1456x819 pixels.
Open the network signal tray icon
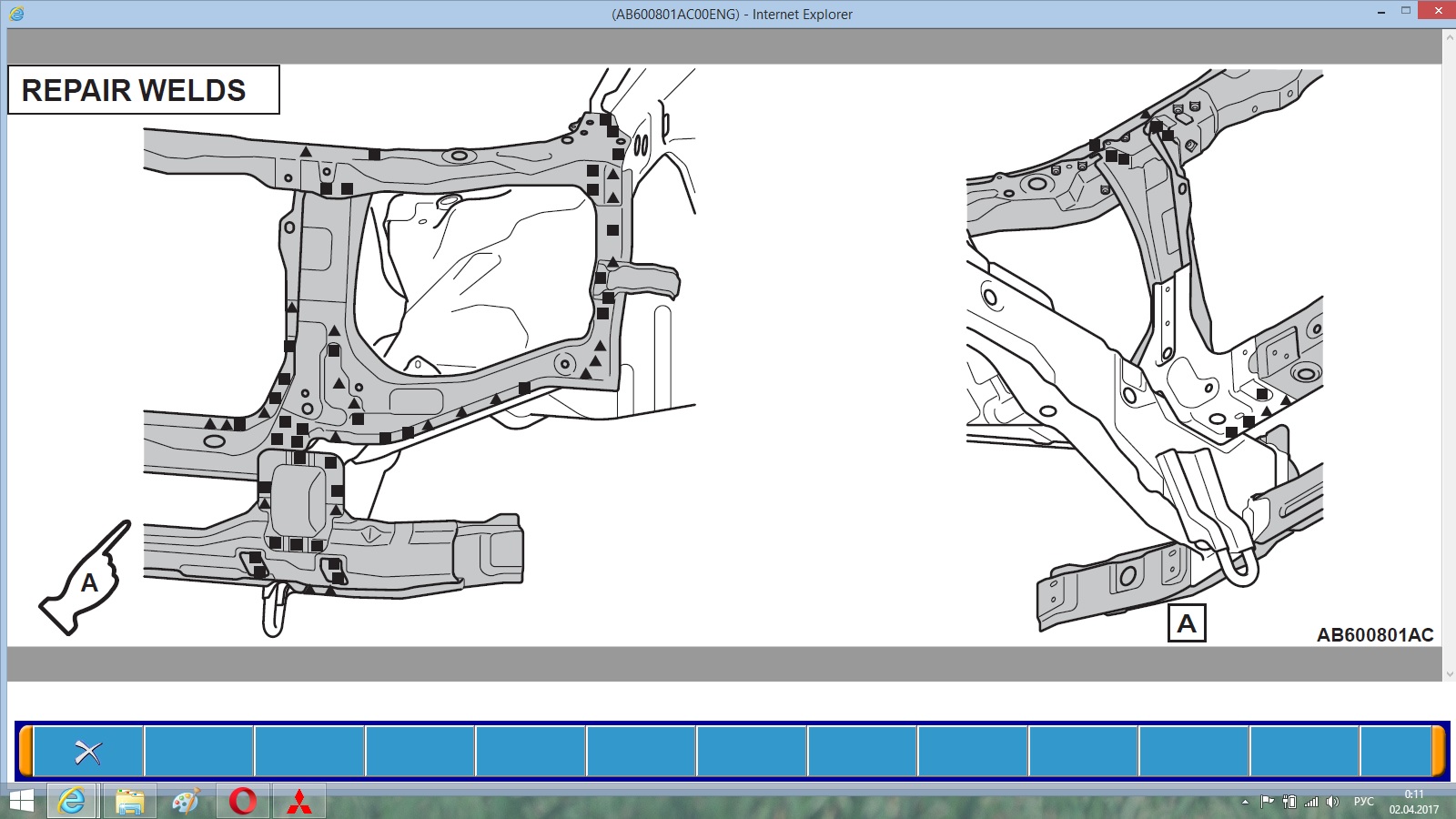pyautogui.click(x=1311, y=802)
